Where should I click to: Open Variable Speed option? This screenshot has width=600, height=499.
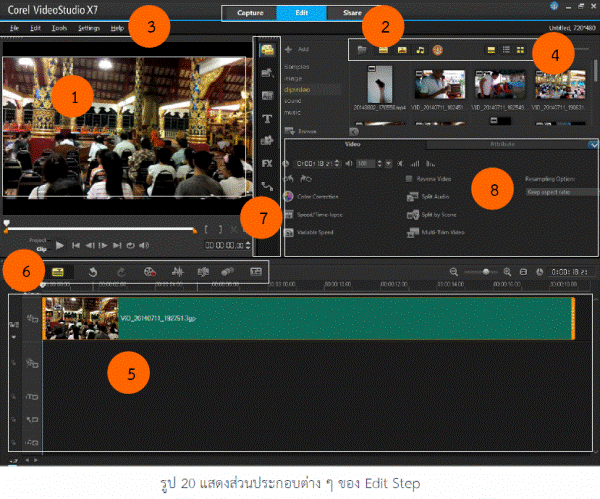tap(309, 232)
